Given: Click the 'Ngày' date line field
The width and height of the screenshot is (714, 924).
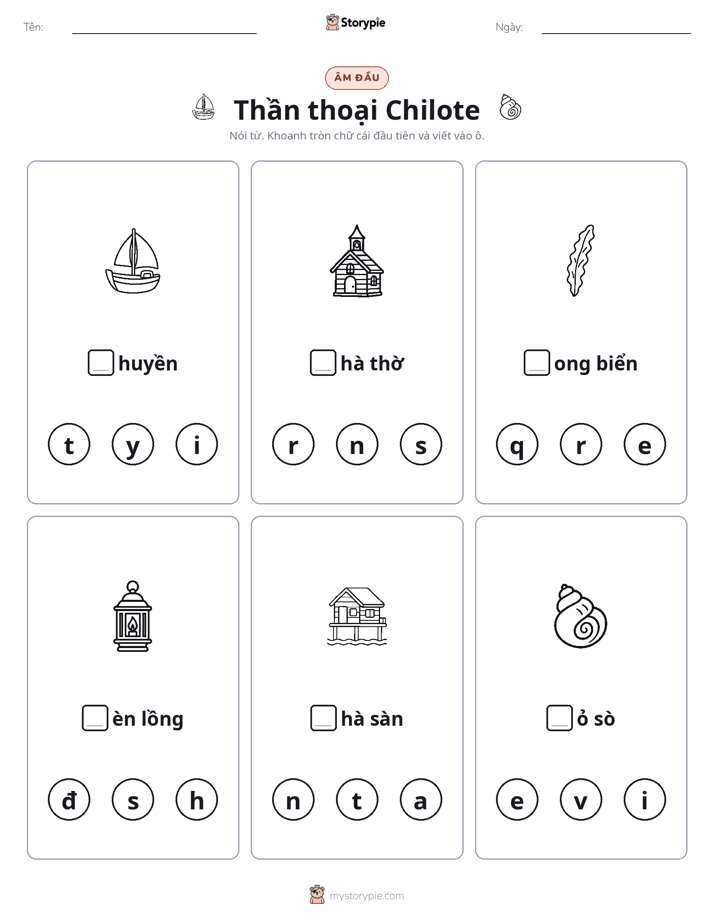Looking at the screenshot, I should (x=616, y=27).
